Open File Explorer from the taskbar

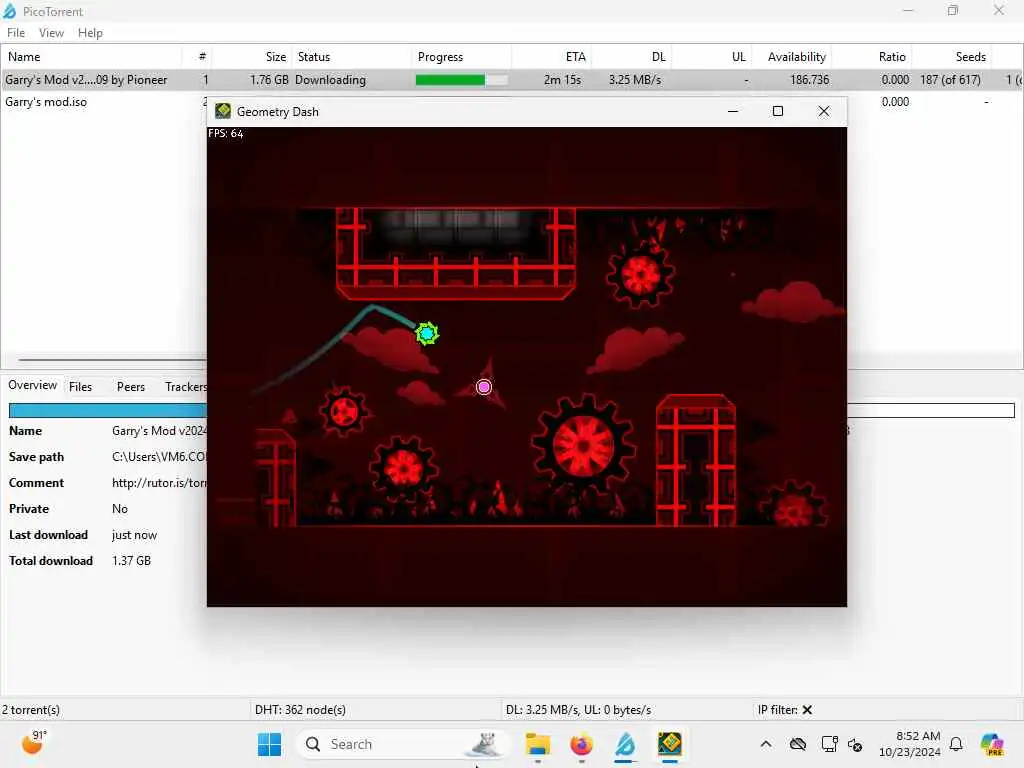[x=537, y=744]
